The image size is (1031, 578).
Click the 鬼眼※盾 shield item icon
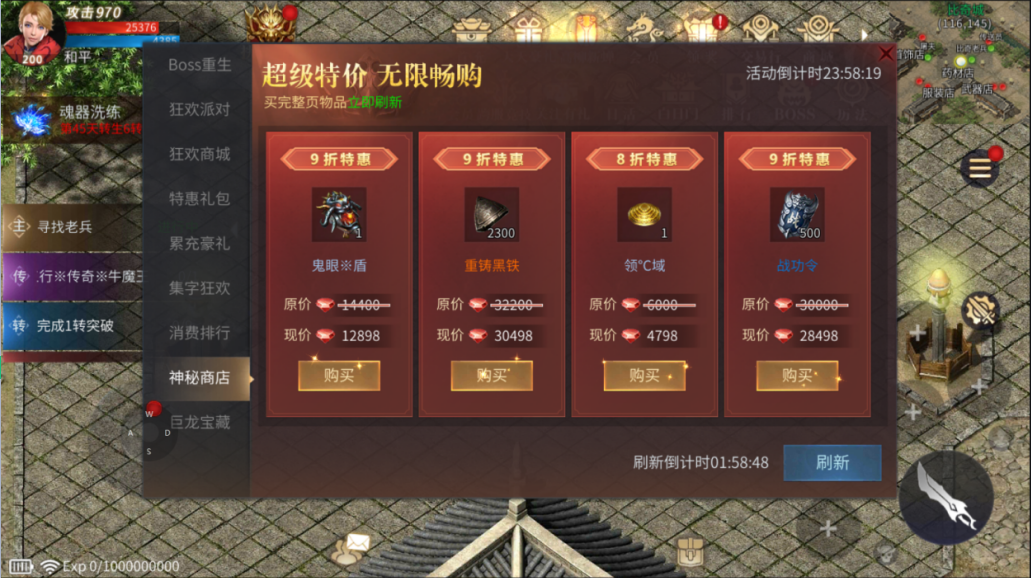click(339, 214)
